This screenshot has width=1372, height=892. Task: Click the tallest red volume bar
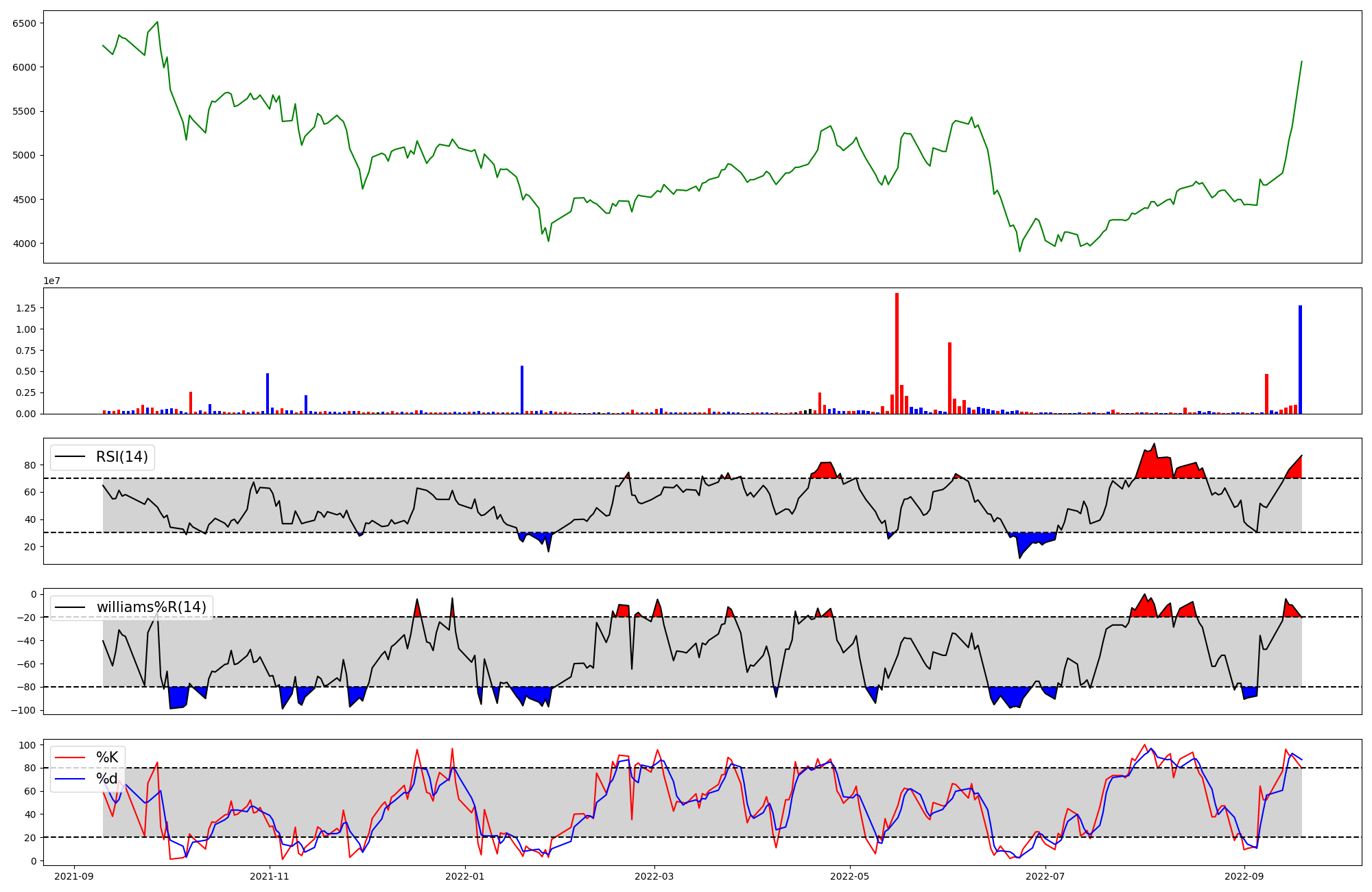(897, 353)
